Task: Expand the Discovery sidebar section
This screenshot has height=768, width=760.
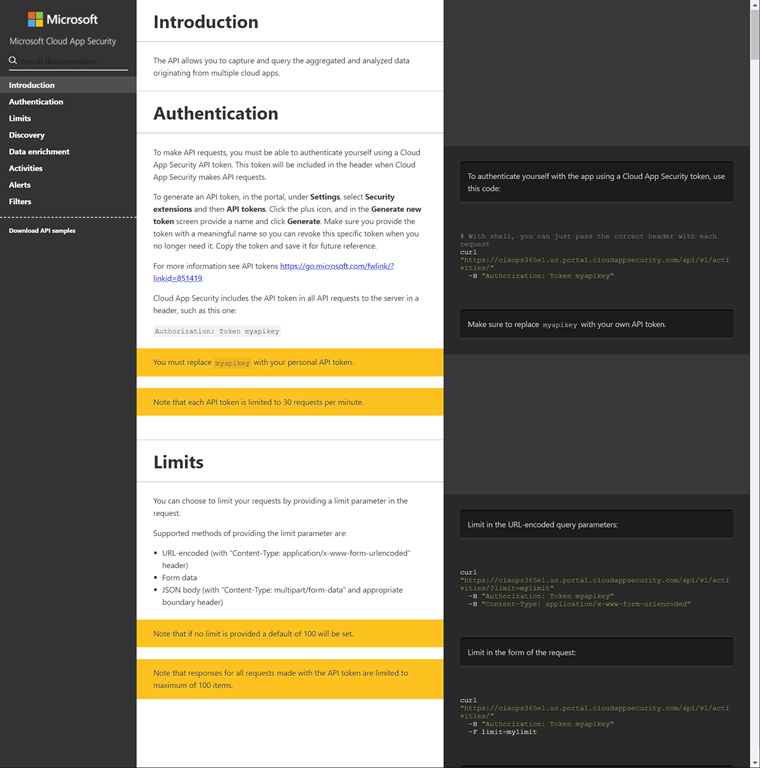Action: (x=27, y=135)
